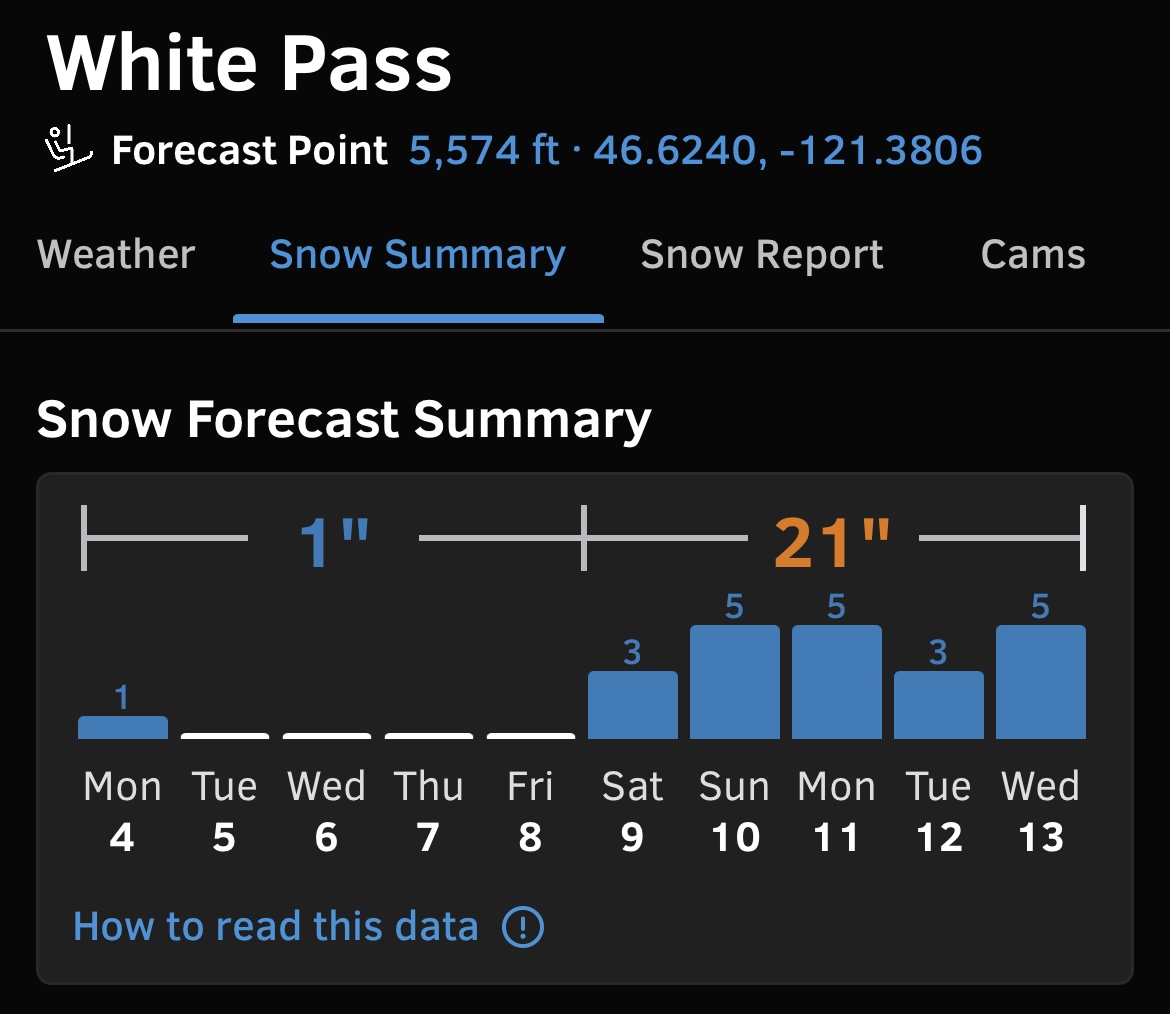
Task: Click the ski lift Forecast Point icon
Action: click(x=68, y=148)
